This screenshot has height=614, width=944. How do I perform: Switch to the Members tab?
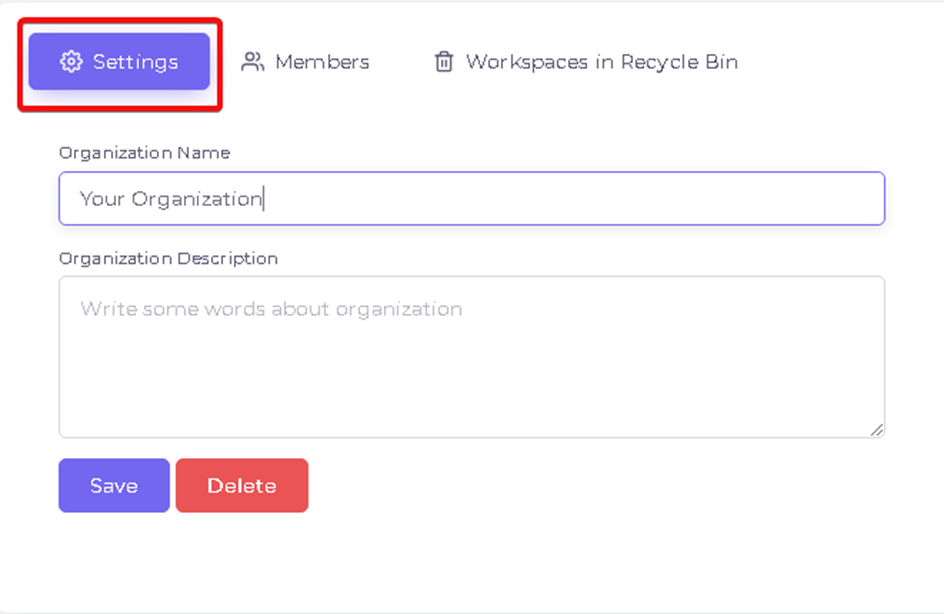(x=305, y=61)
